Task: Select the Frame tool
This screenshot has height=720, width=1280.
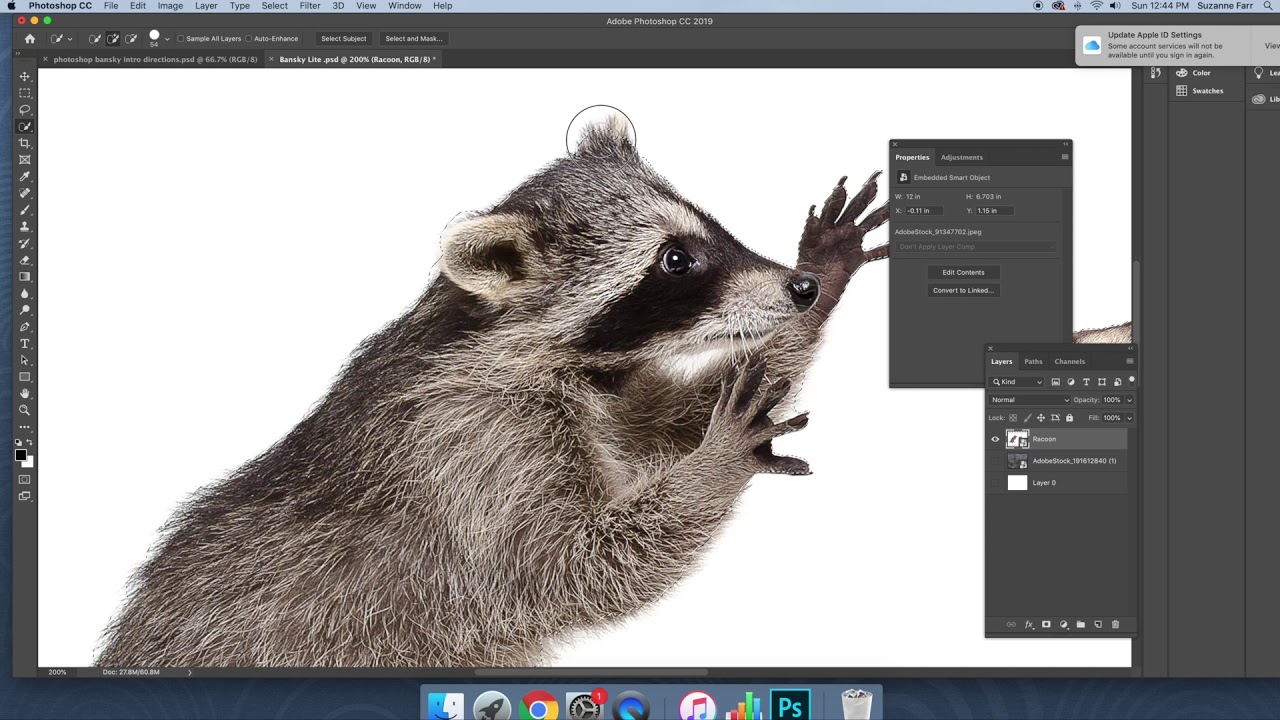Action: [x=25, y=160]
